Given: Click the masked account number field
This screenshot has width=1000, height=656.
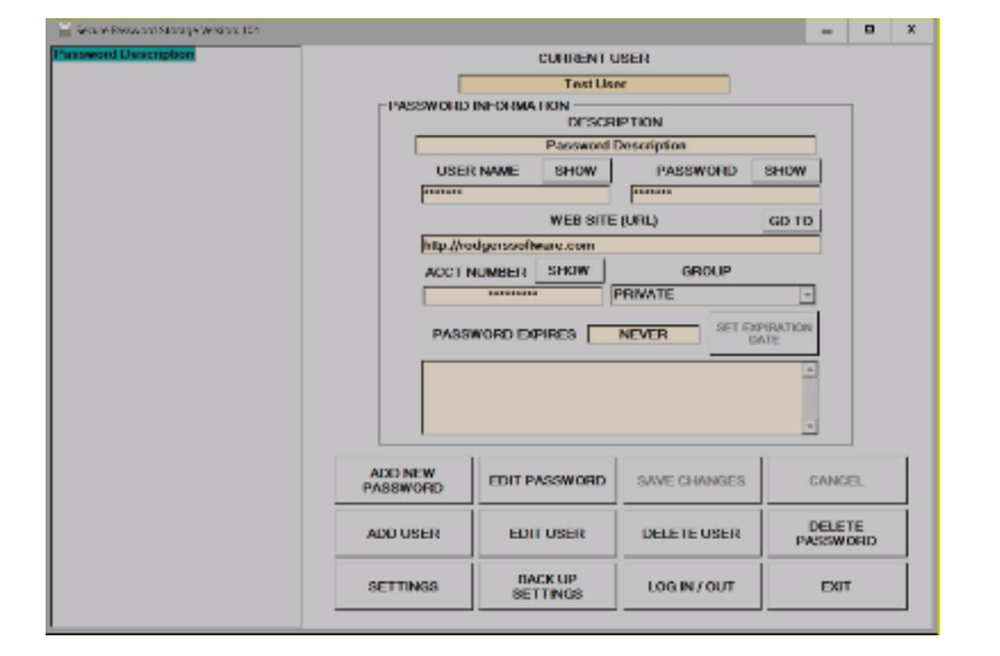Looking at the screenshot, I should (x=513, y=295).
